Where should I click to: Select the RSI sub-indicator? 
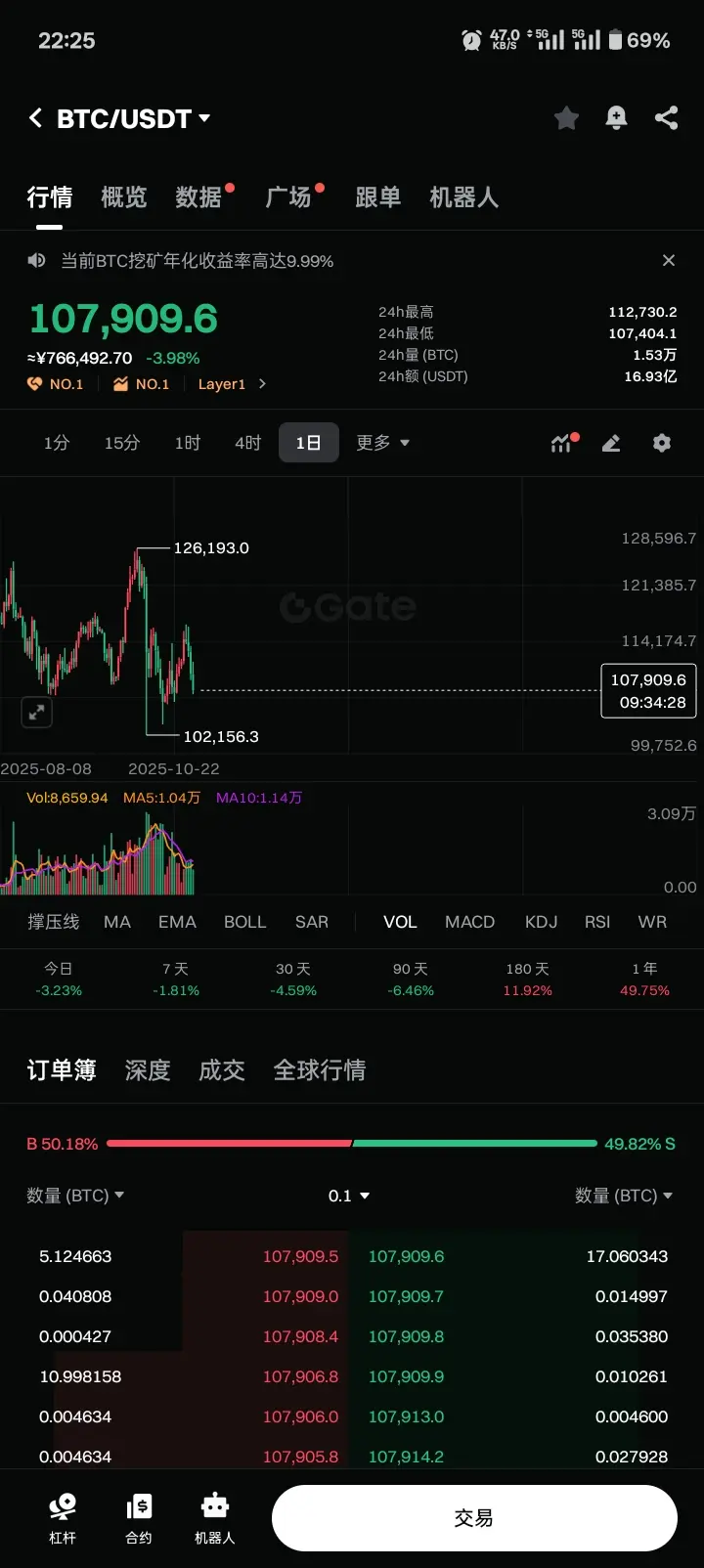597,922
